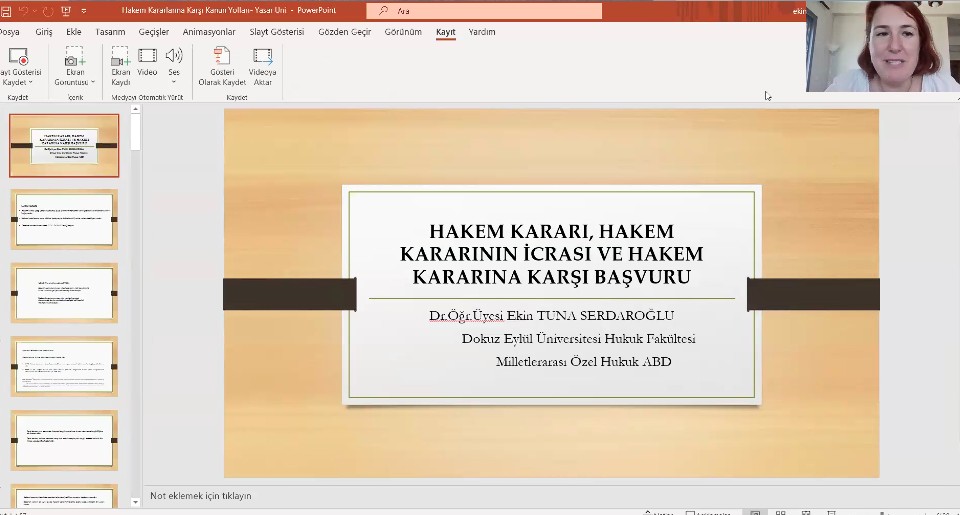Click the 'Dr.Öğr.Üyesi Ekin TUNA SERDAROĞLU' line
This screenshot has height=515, width=960.
coord(552,316)
